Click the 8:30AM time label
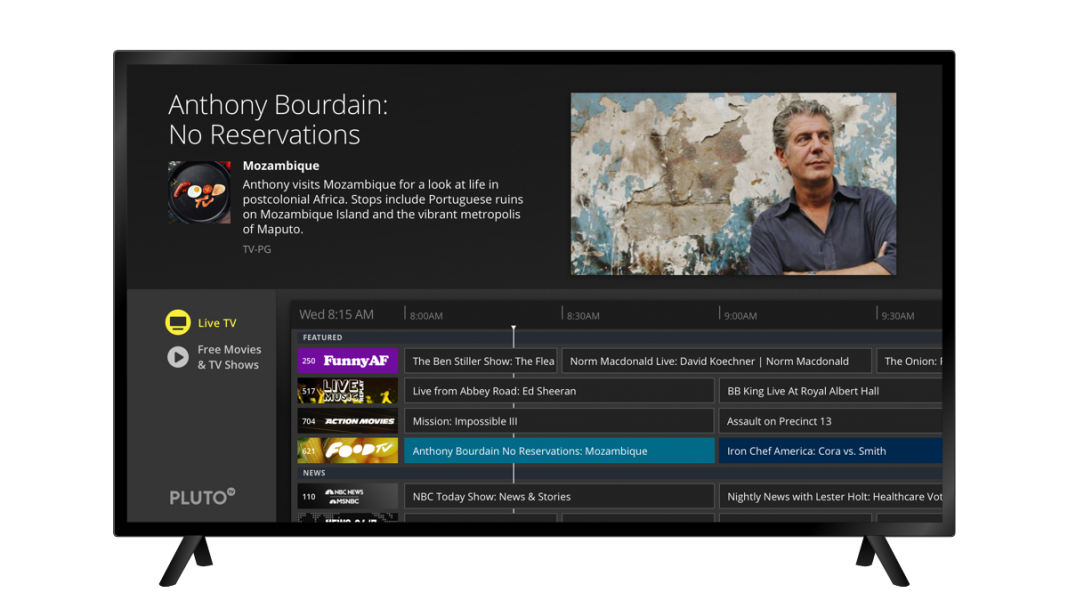 tap(584, 316)
